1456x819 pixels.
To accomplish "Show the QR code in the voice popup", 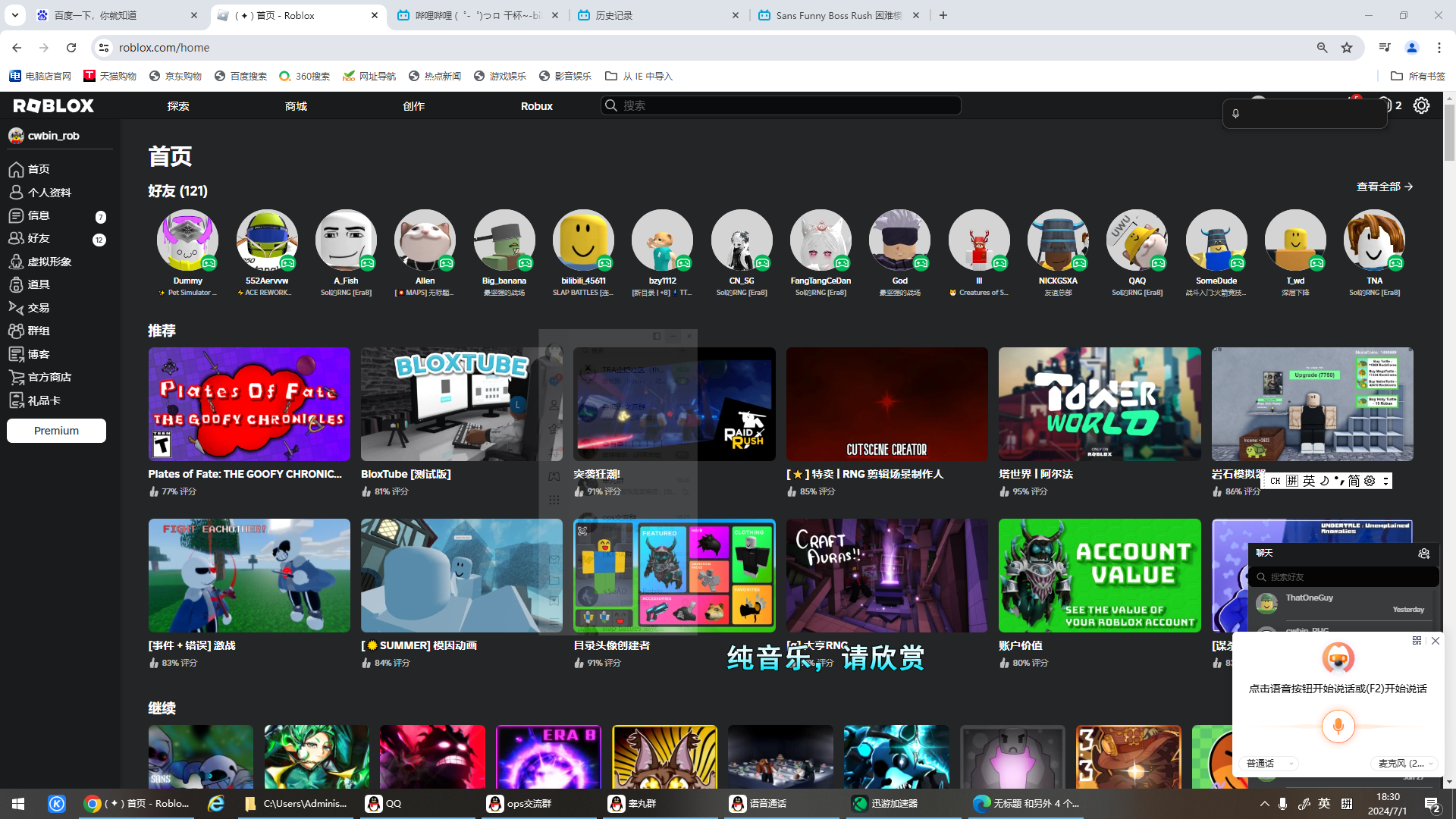I will click(x=1417, y=641).
